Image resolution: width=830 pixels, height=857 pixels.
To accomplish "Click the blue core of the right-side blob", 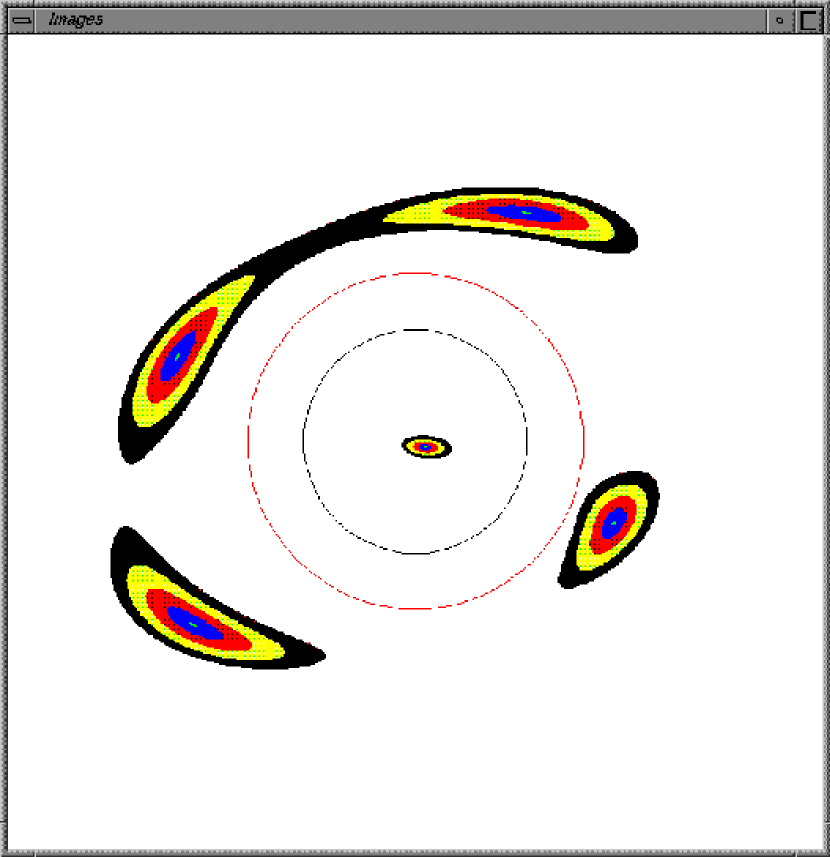I will point(613,522).
